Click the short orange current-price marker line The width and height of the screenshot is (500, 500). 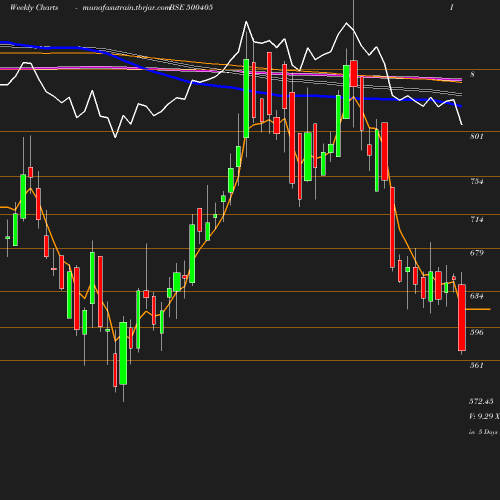(x=478, y=309)
